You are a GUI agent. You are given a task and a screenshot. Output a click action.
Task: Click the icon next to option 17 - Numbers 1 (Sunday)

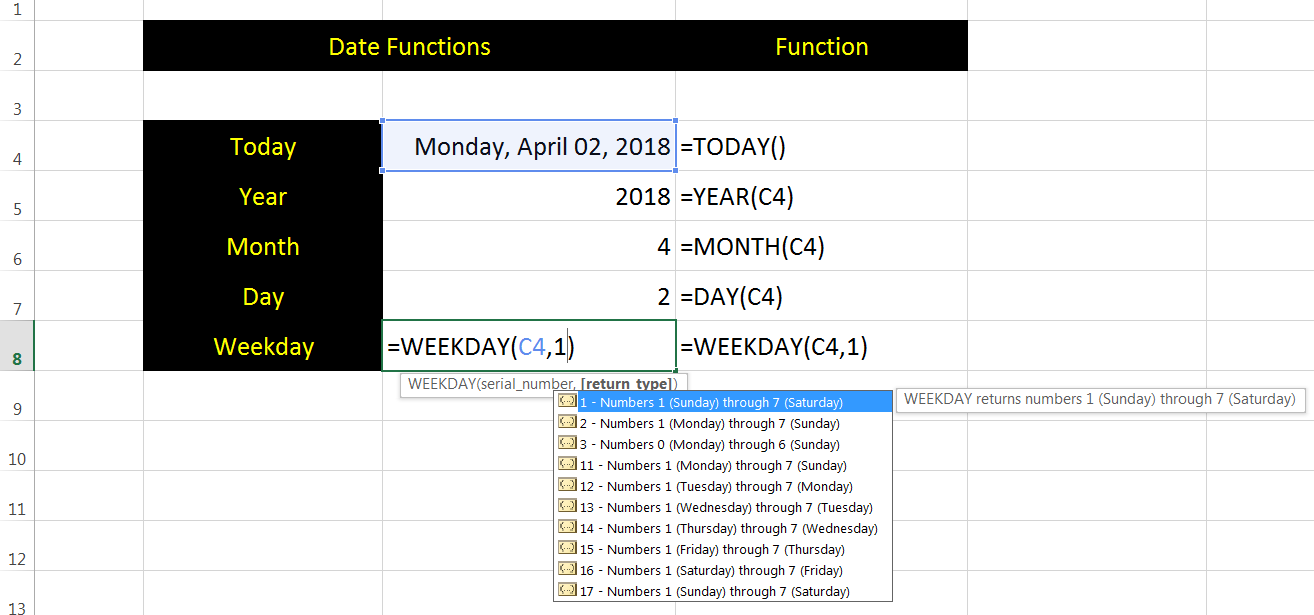point(567,591)
